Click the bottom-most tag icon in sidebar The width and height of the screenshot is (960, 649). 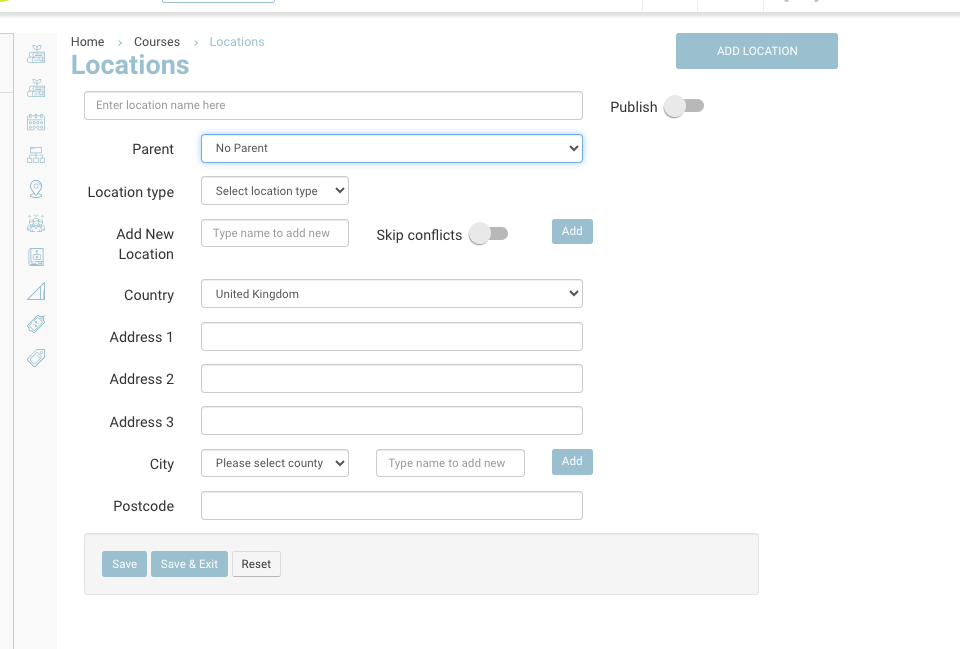[36, 358]
